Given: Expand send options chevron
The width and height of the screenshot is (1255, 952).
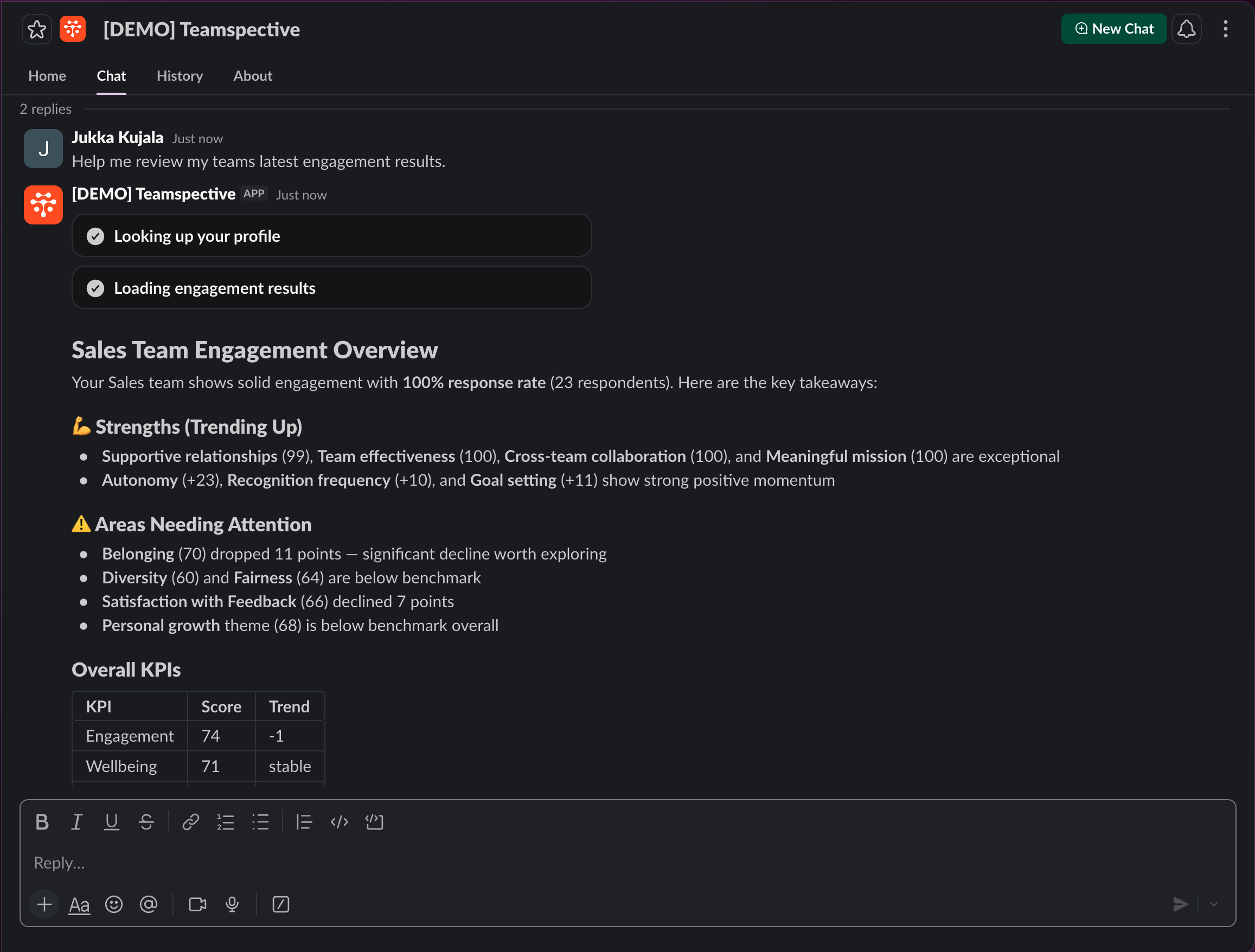Looking at the screenshot, I should 1214,904.
